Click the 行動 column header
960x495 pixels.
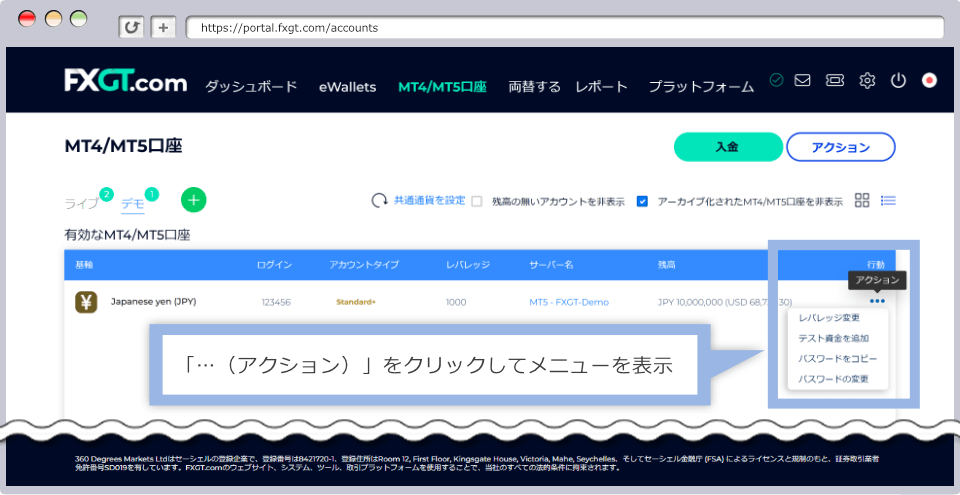click(876, 265)
